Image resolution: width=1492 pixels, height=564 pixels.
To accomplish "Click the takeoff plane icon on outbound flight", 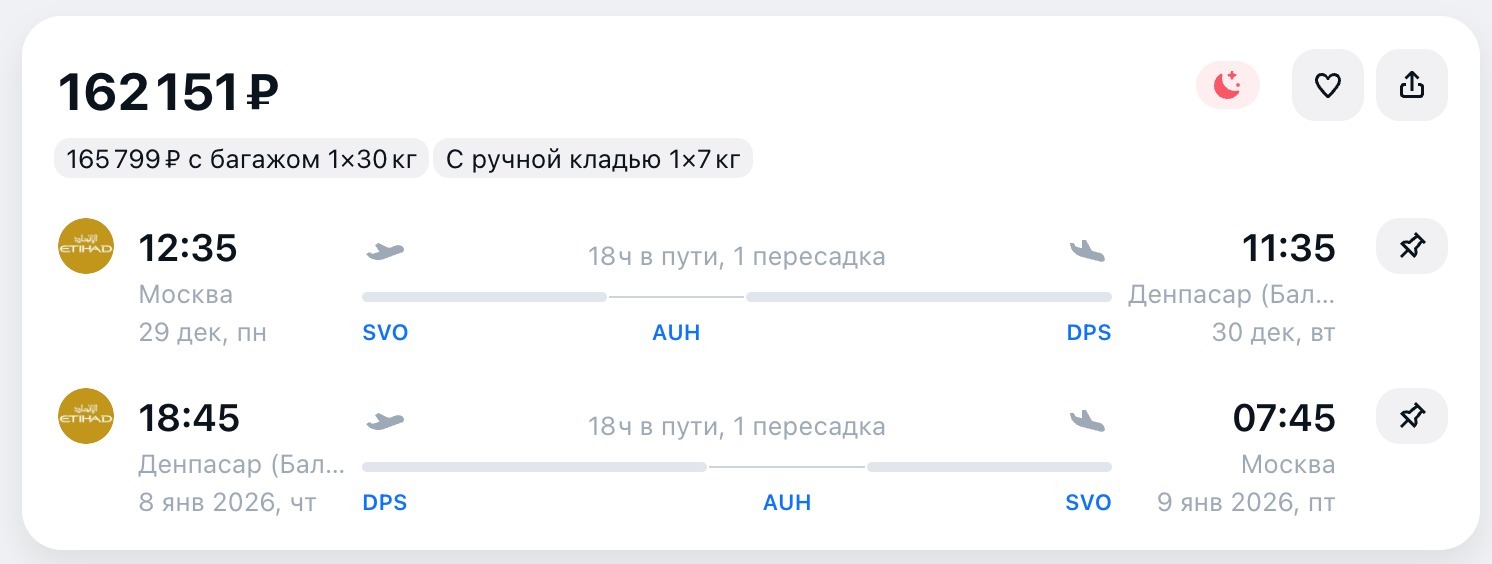I will pyautogui.click(x=385, y=250).
